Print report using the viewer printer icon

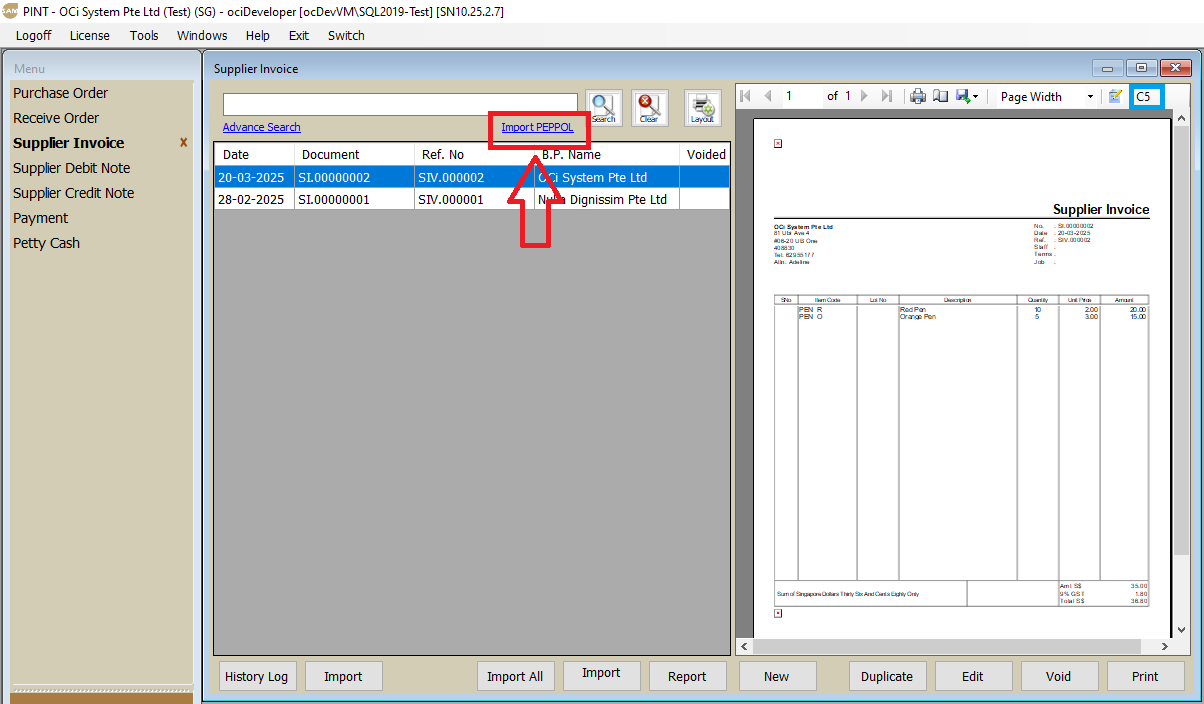point(917,97)
